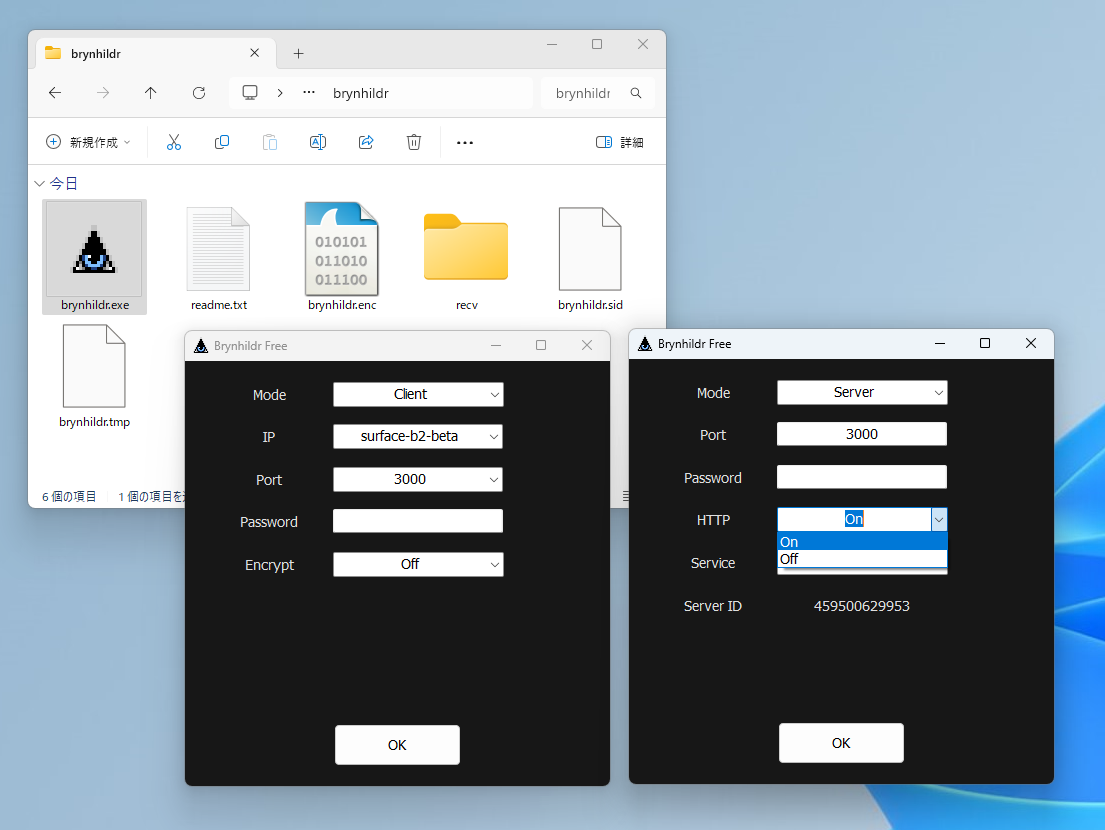
Task: Click the brynhildr address bar path text
Action: (x=361, y=93)
